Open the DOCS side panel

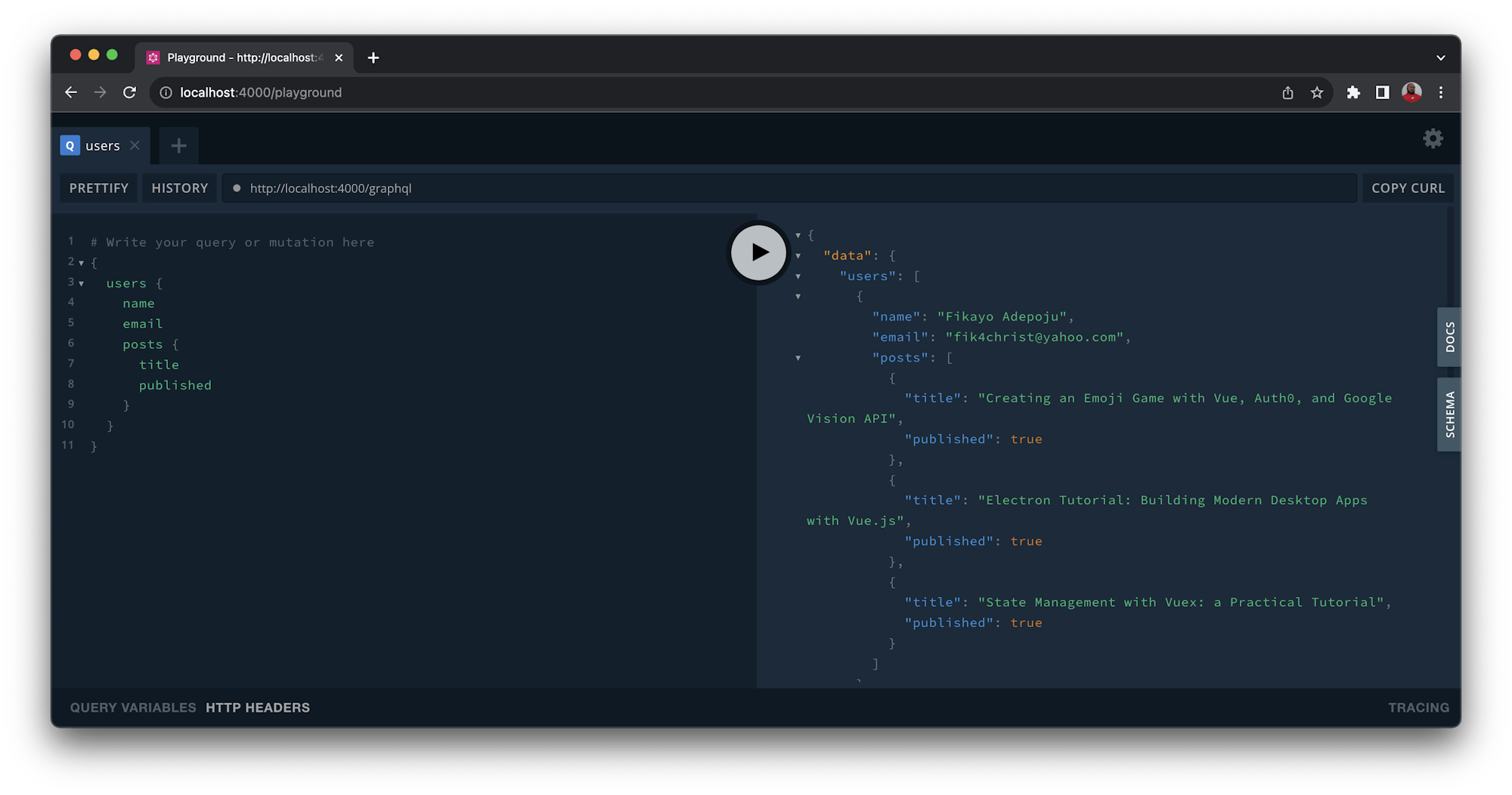[1448, 337]
